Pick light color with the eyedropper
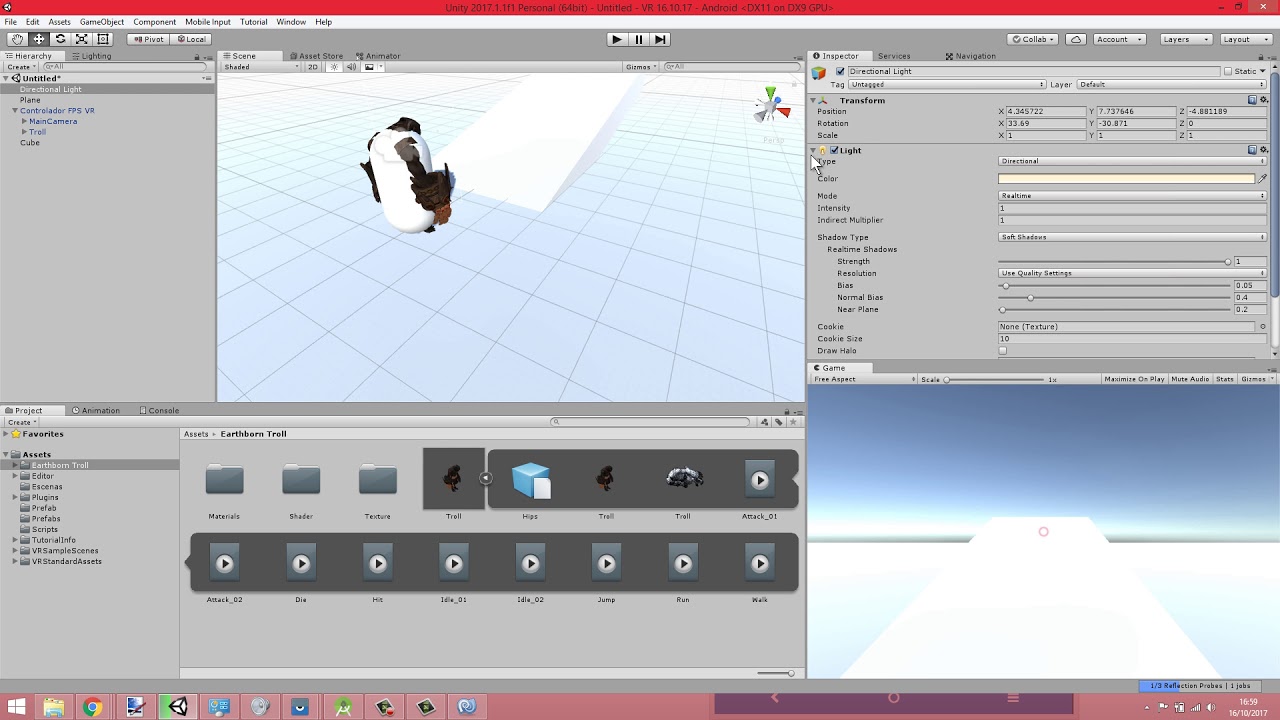The width and height of the screenshot is (1280, 720). [x=1262, y=179]
